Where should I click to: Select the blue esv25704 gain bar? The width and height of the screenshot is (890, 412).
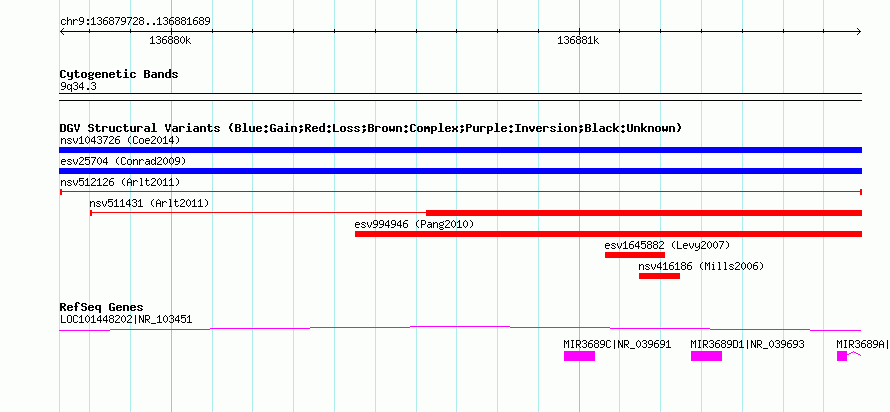pyautogui.click(x=460, y=171)
